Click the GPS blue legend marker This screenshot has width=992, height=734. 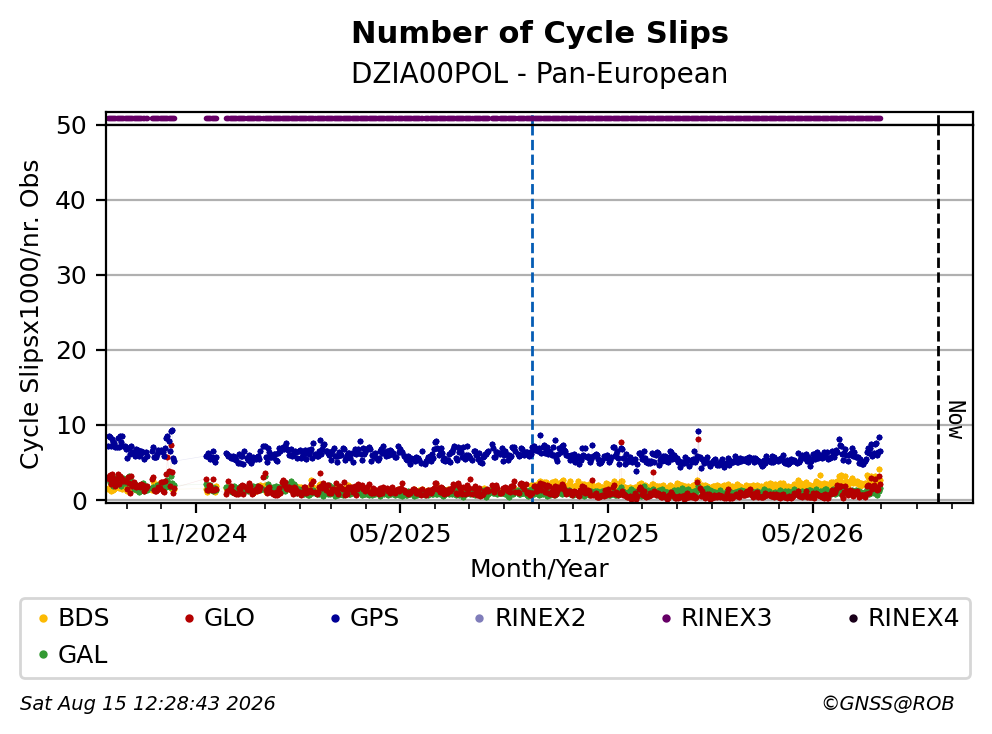(335, 618)
